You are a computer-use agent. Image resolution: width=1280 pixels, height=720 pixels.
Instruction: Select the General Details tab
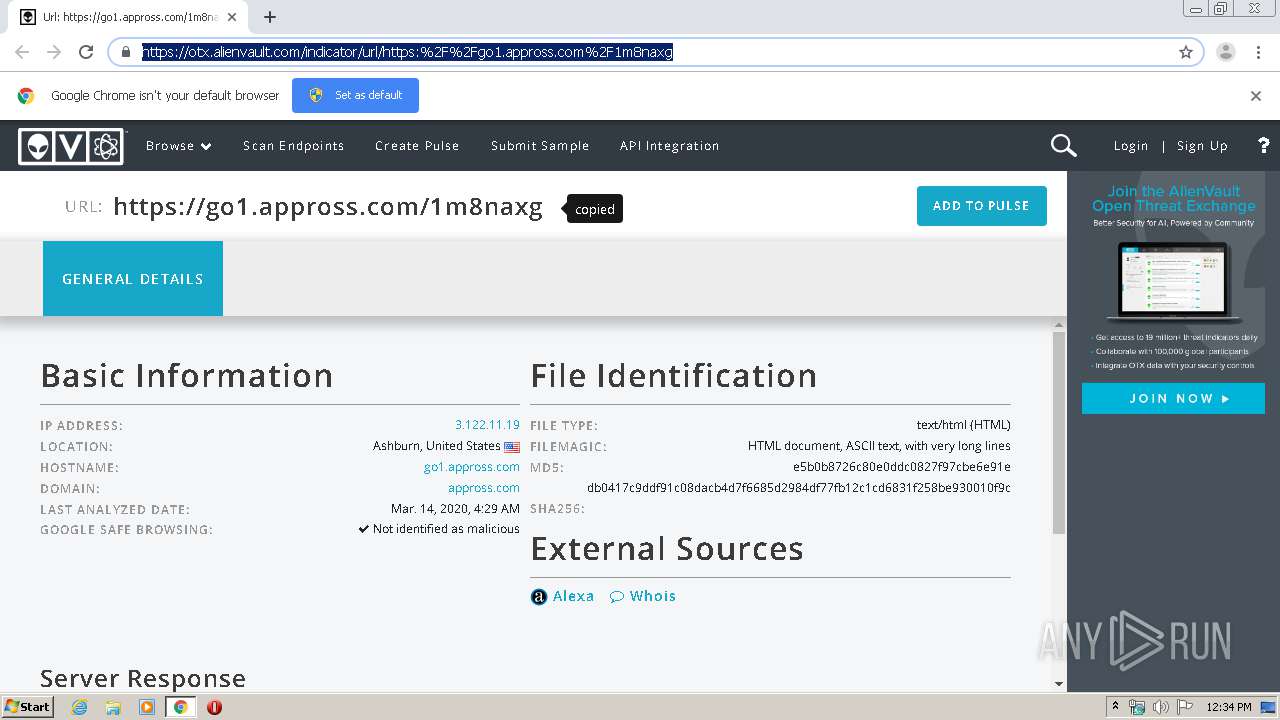[133, 279]
